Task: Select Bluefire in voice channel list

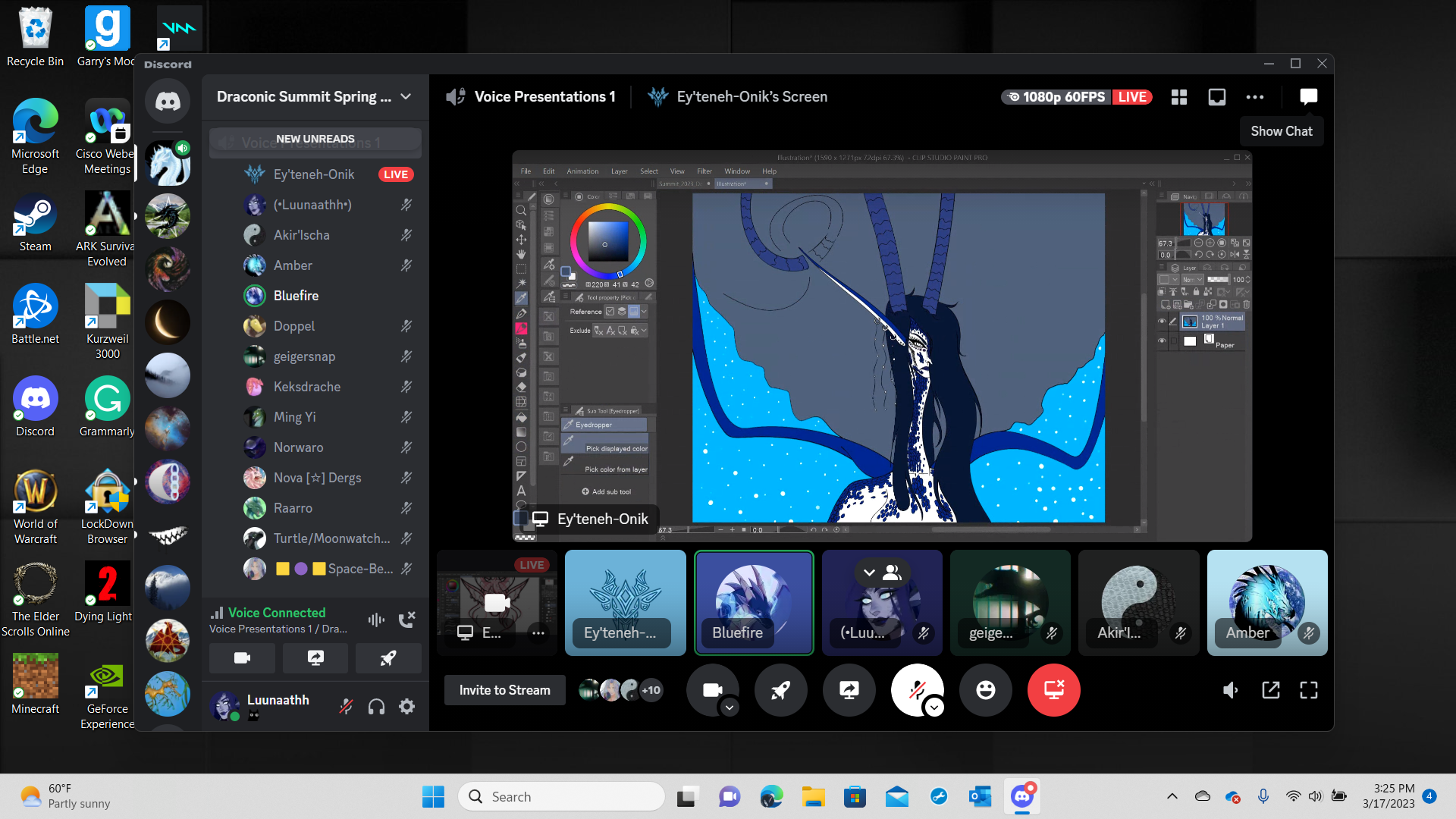Action: tap(296, 296)
